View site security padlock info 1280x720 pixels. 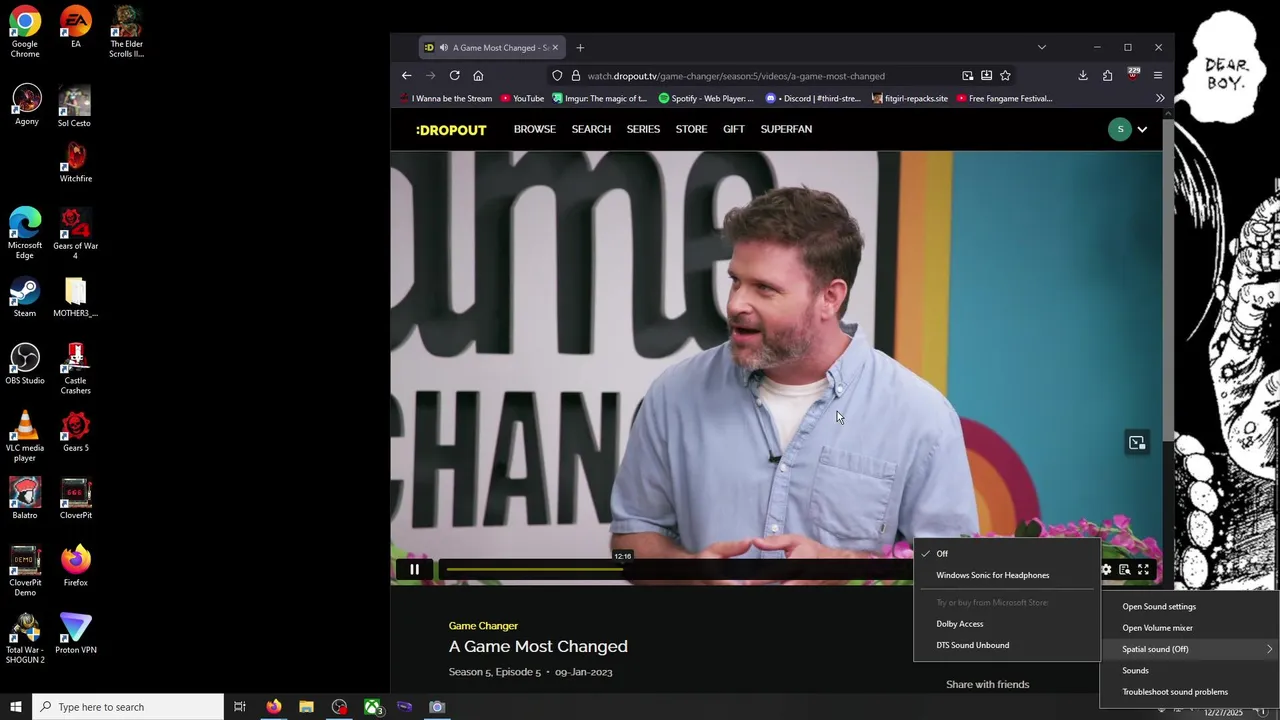tap(575, 76)
